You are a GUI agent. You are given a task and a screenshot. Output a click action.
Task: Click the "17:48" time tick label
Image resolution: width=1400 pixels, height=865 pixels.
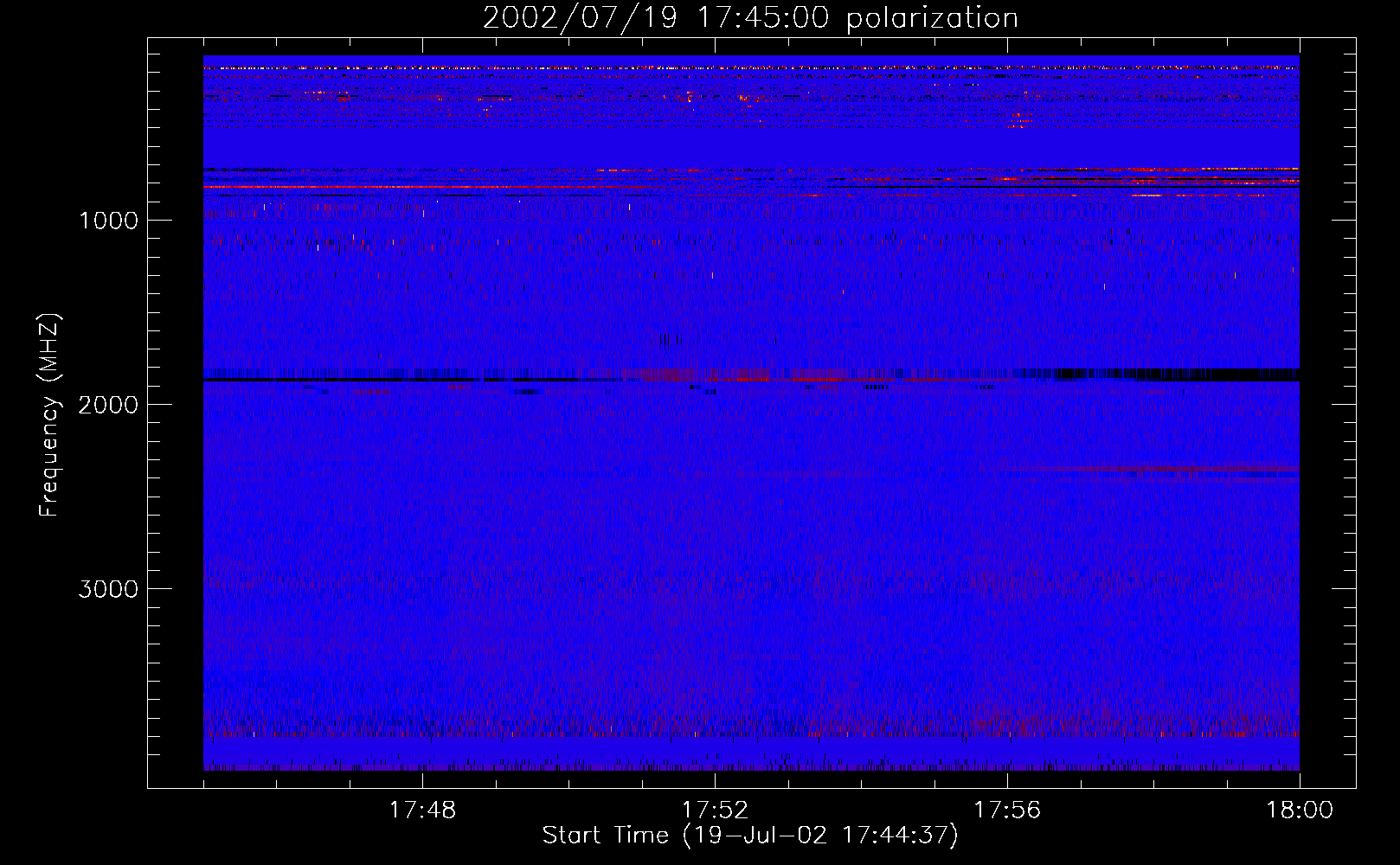click(422, 811)
